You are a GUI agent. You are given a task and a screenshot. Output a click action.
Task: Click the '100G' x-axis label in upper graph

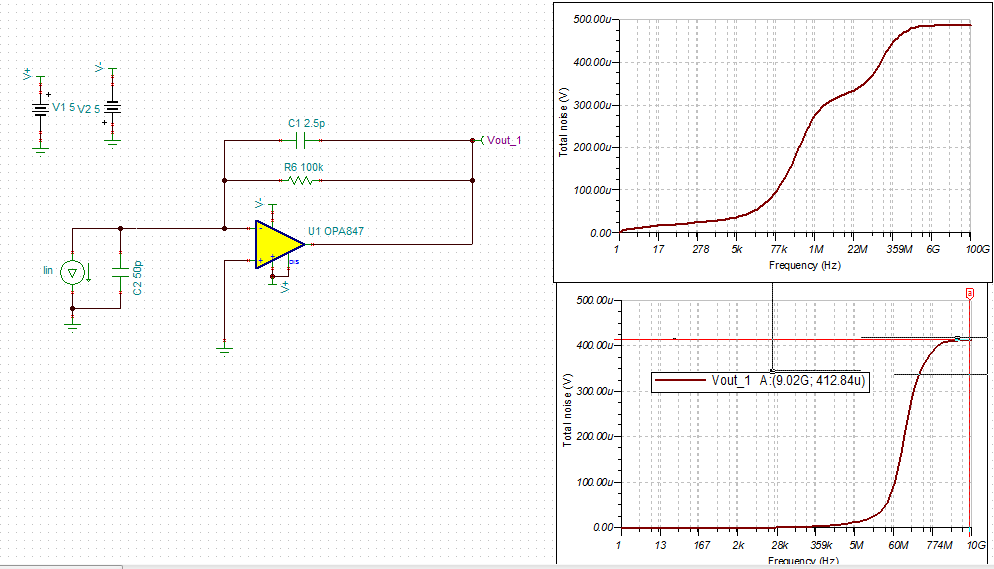pyautogui.click(x=977, y=249)
